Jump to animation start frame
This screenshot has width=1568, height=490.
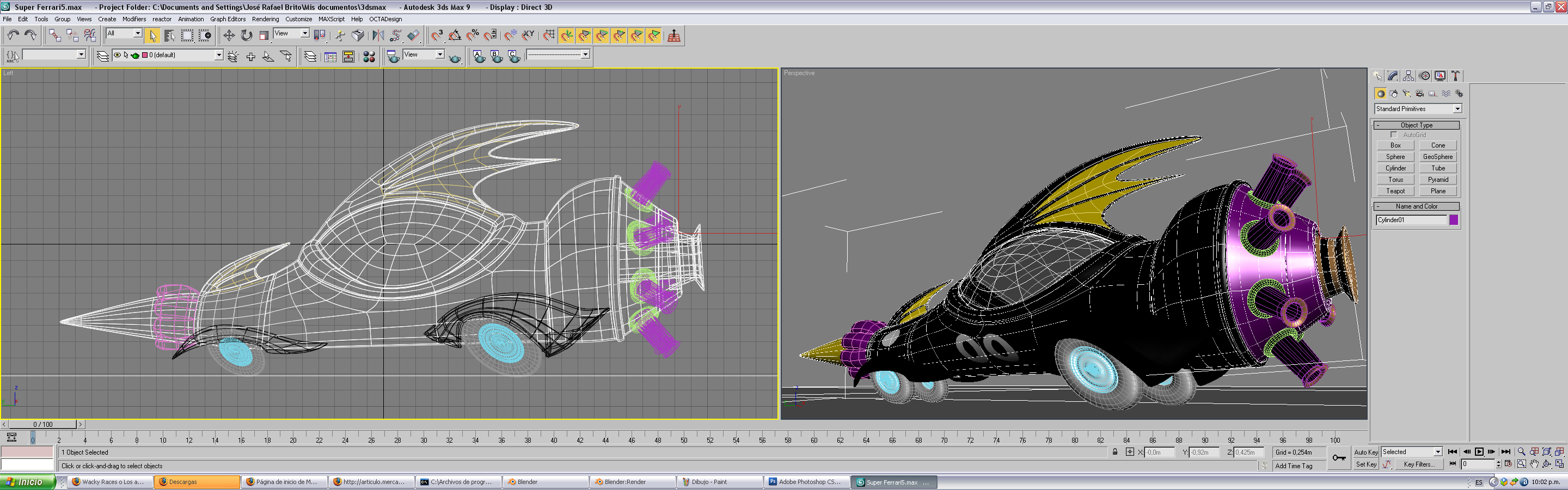tap(1453, 452)
